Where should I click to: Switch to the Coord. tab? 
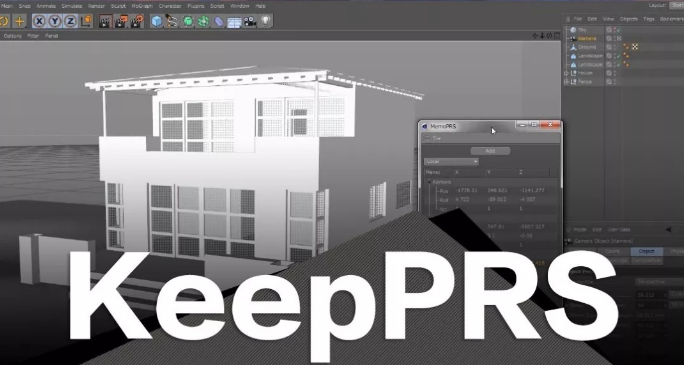[x=614, y=251]
